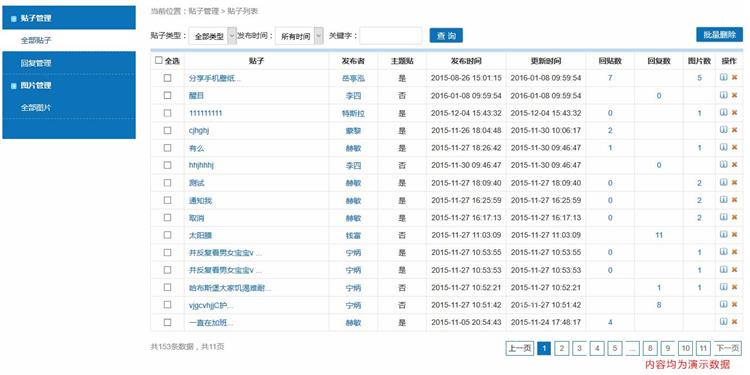Open the 贴子类型 全部类型 dropdown
750x375 pixels.
tap(212, 36)
